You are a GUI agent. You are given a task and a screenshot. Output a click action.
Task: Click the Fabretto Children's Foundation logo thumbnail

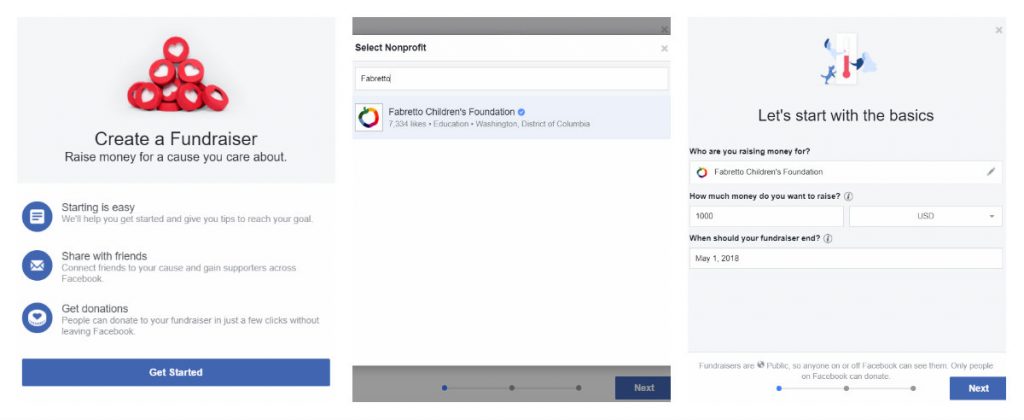[369, 118]
